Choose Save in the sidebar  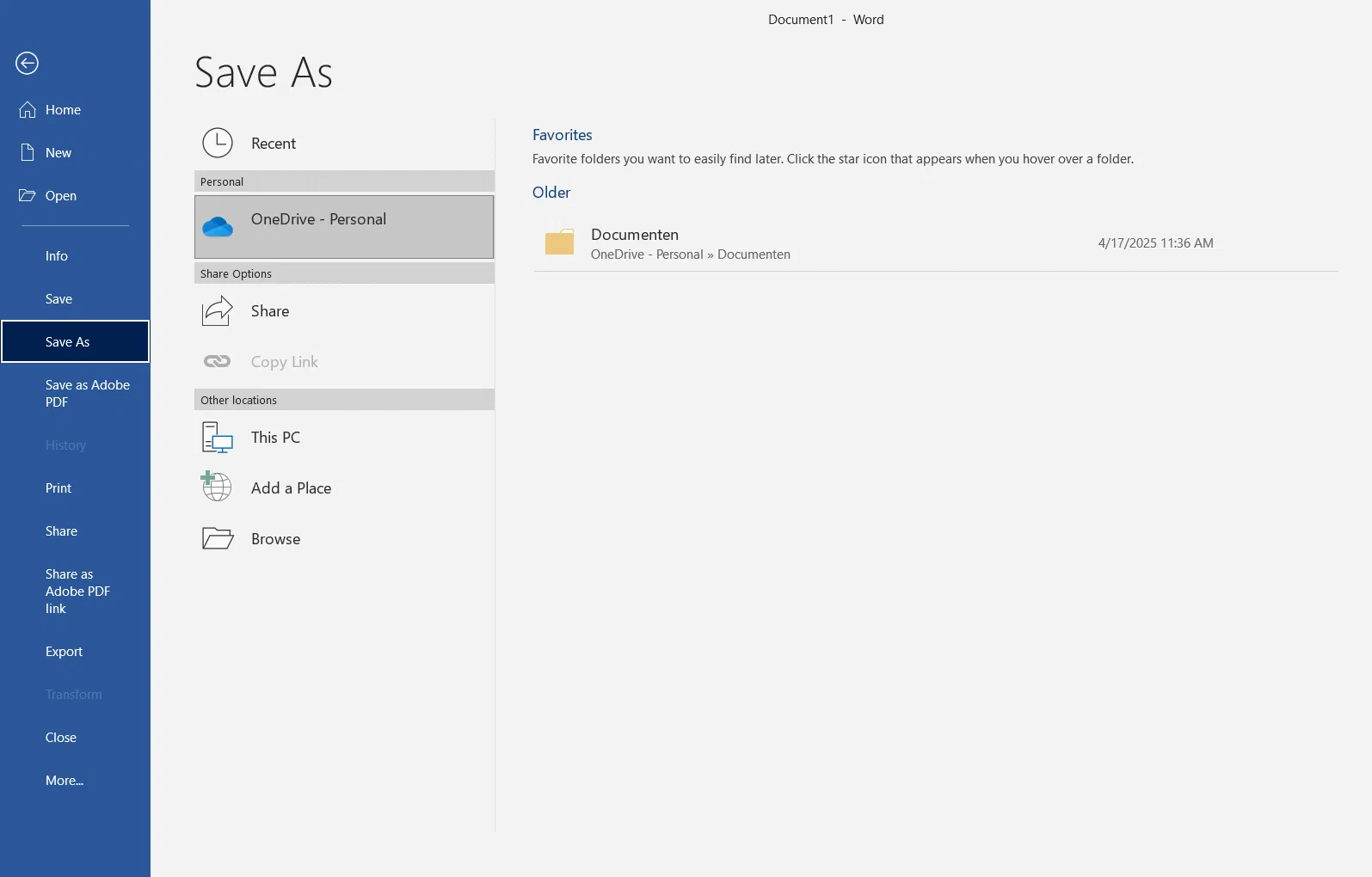[x=75, y=298]
